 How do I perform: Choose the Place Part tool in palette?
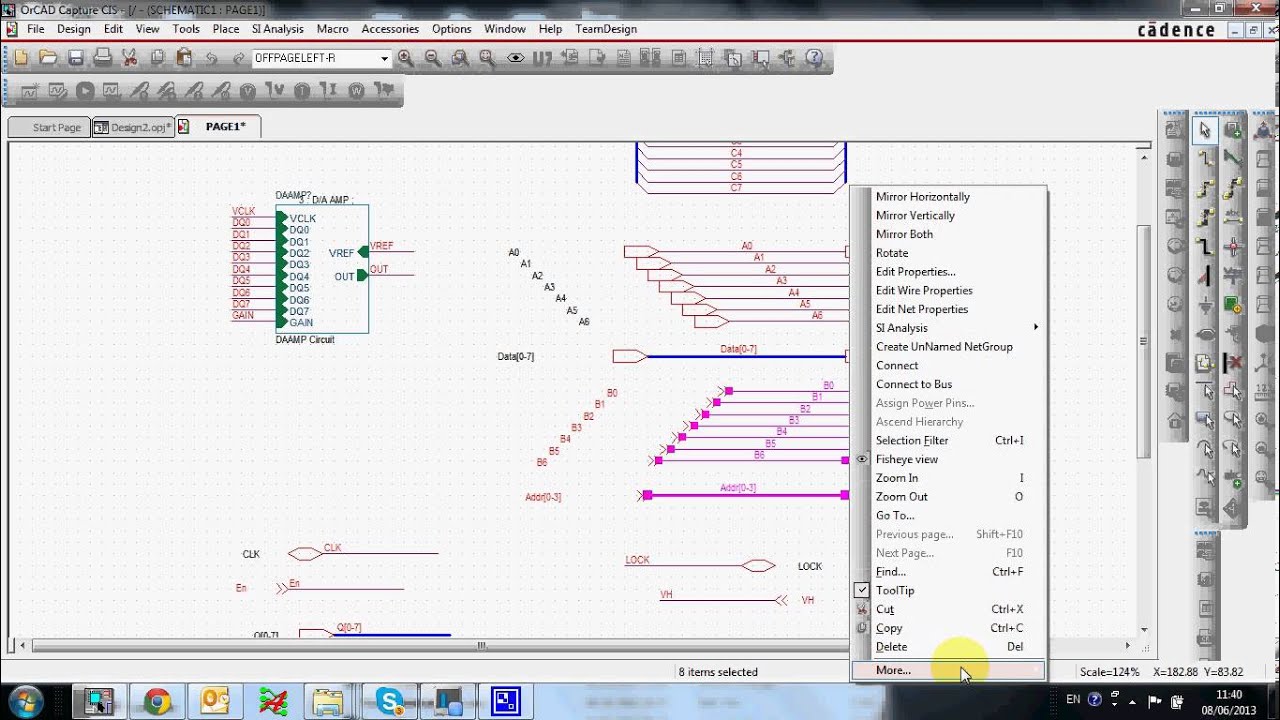[1233, 129]
